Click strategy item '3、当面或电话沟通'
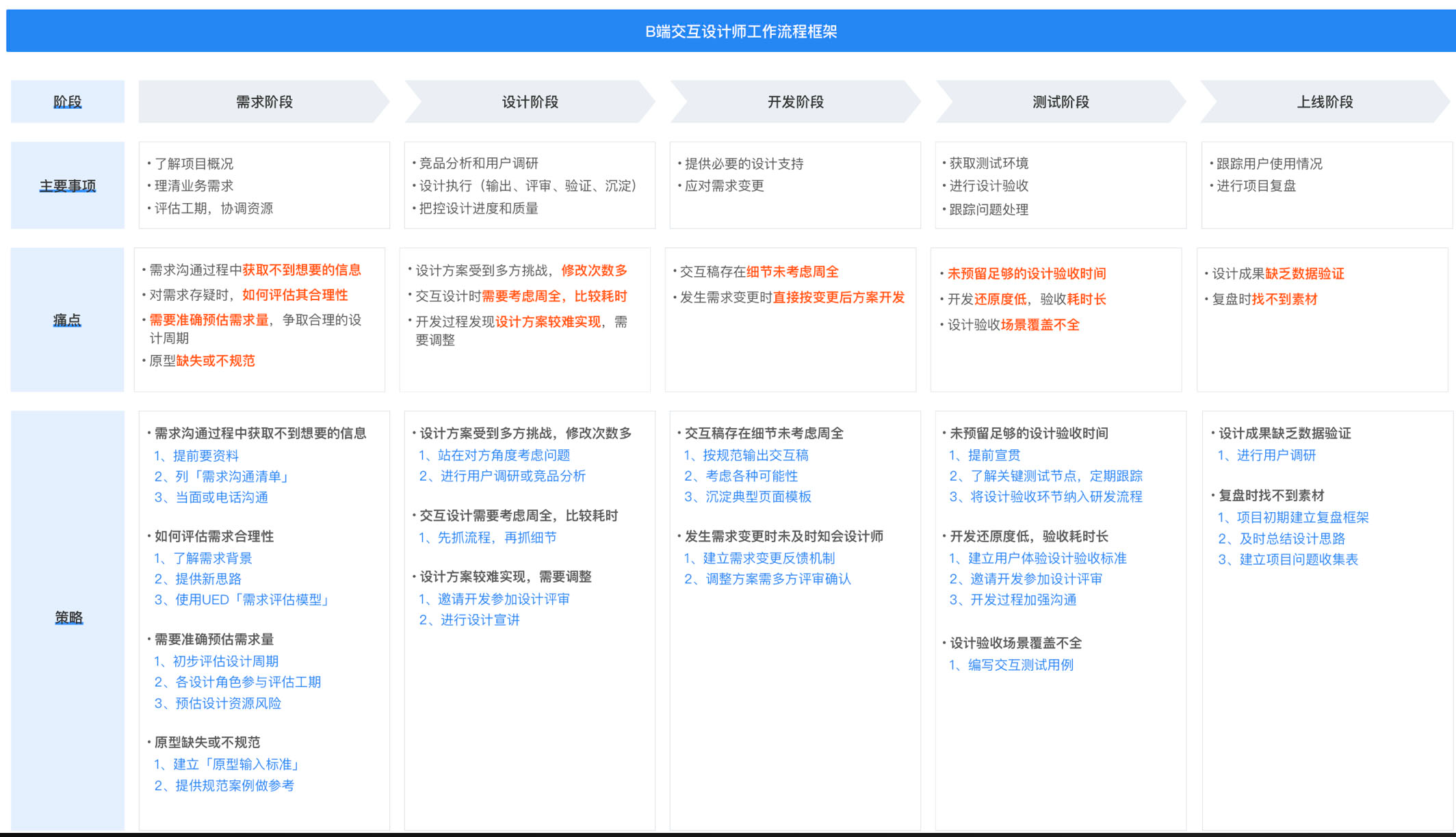 click(211, 497)
